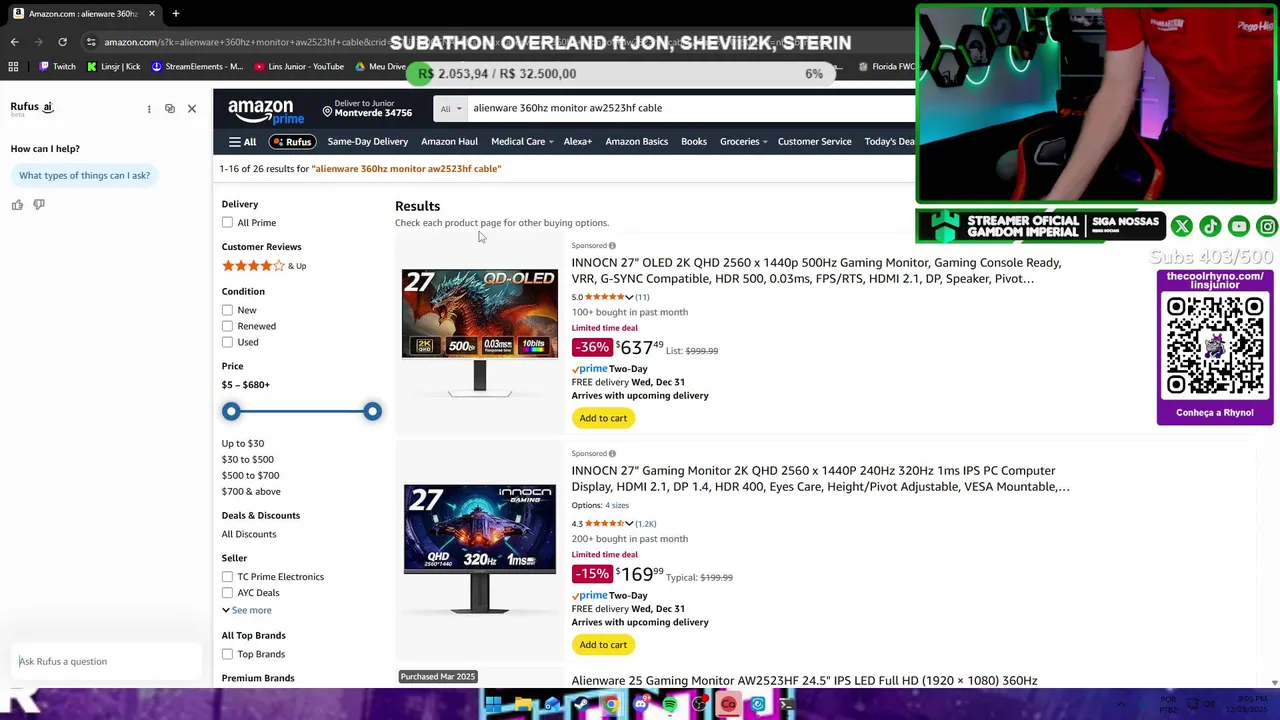Image resolution: width=1280 pixels, height=720 pixels.
Task: Check the Used condition checkbox
Action: (x=227, y=342)
